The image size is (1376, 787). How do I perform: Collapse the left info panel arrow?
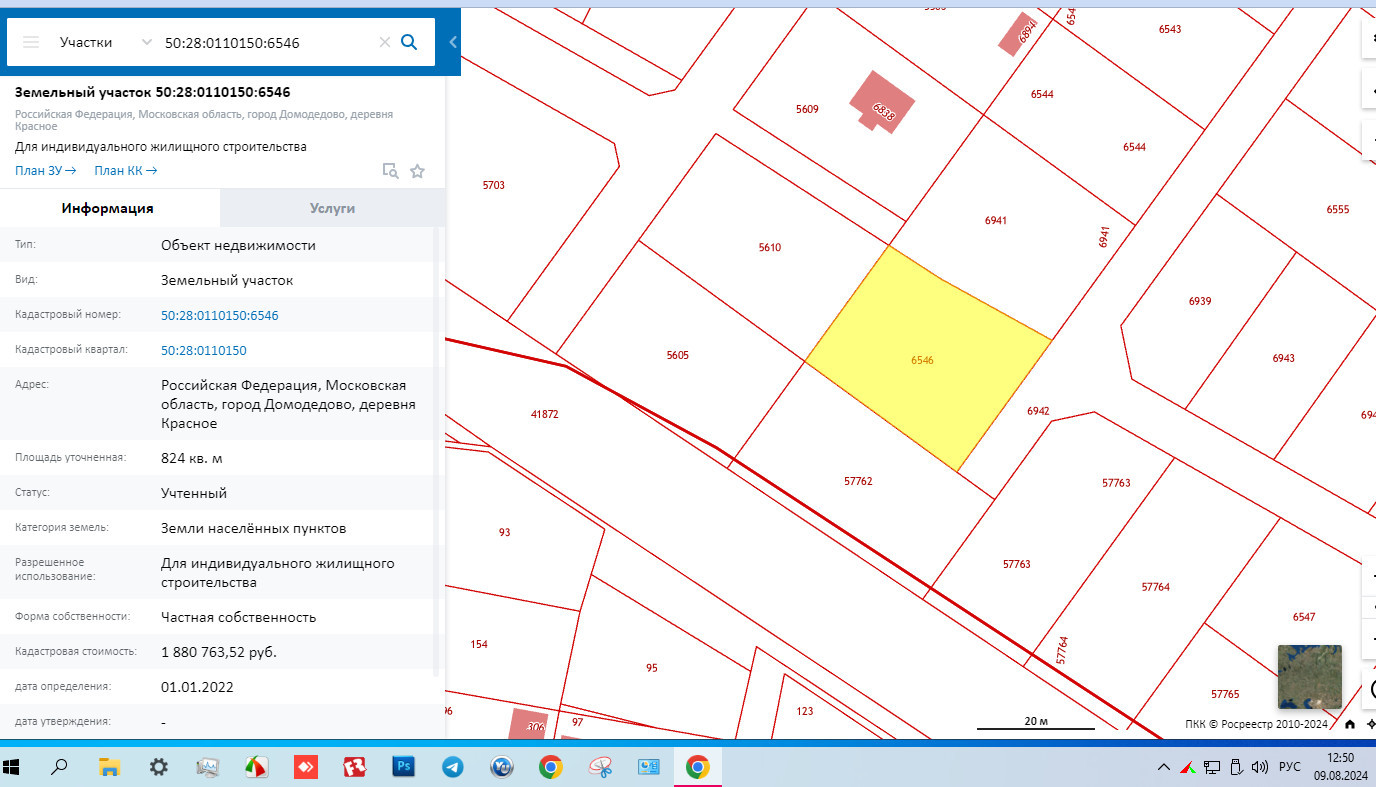pyautogui.click(x=453, y=42)
